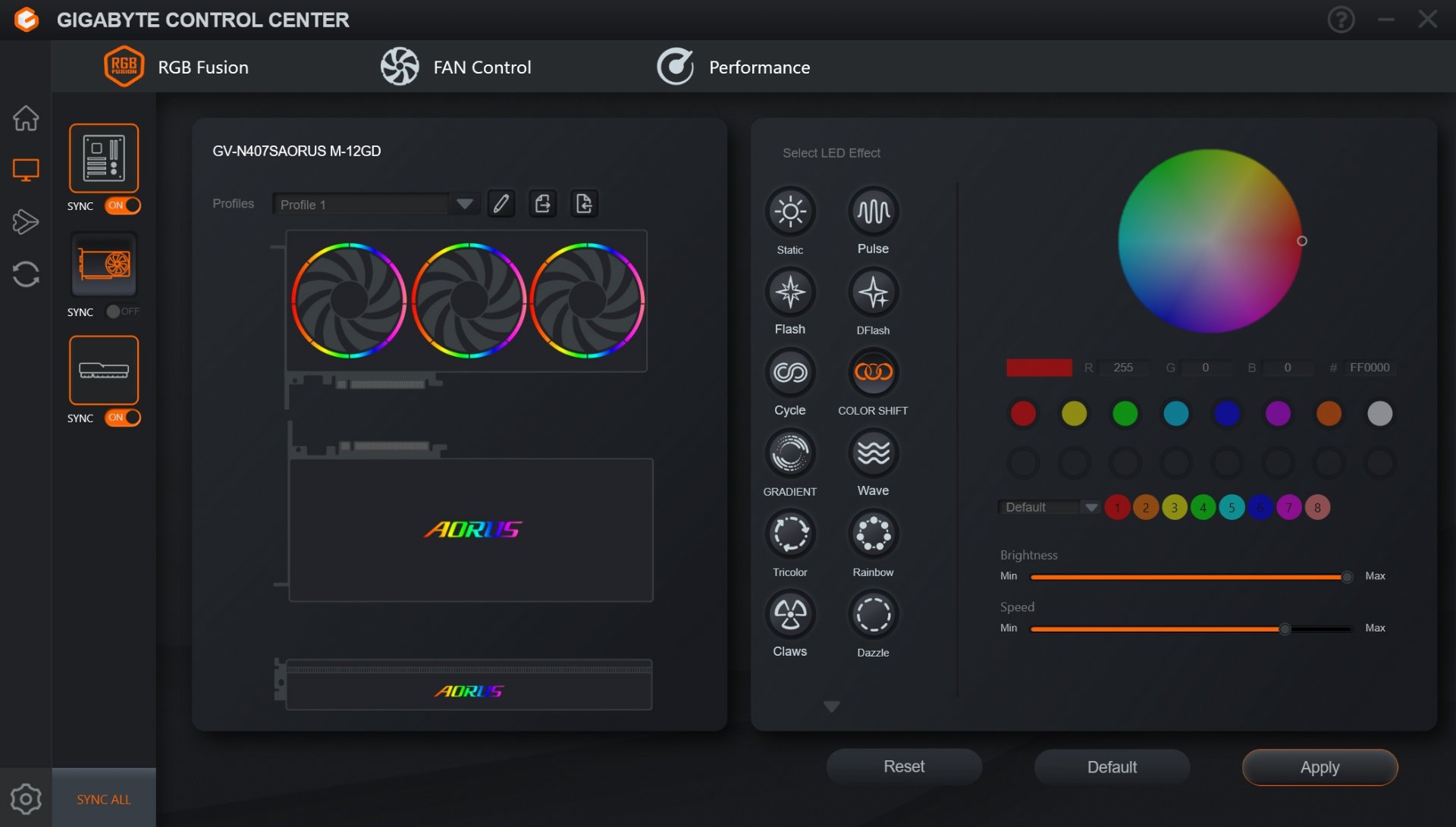Select preset color number 5
1456x827 pixels.
click(x=1232, y=507)
